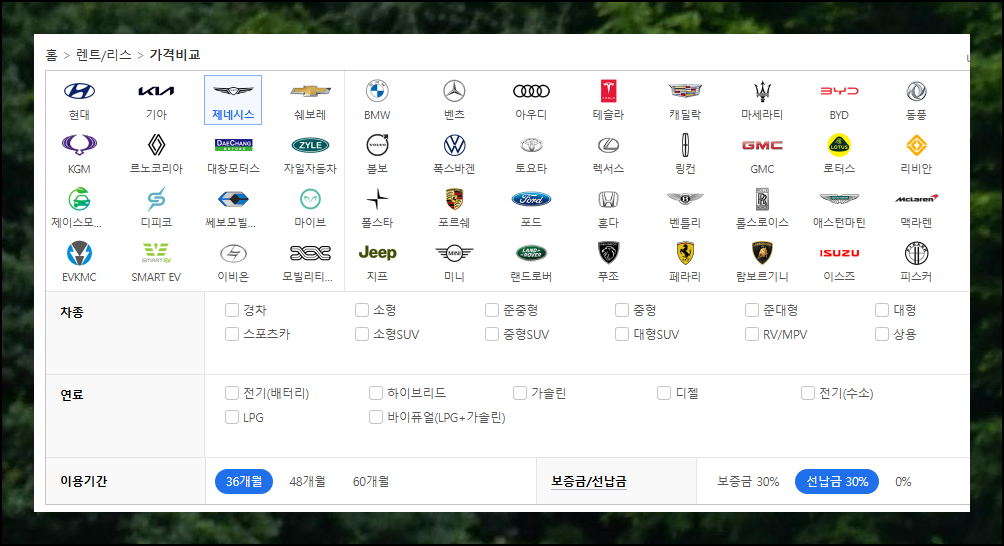Image resolution: width=1004 pixels, height=546 pixels.
Task: Select the Polestar (폴스타) logo
Action: click(377, 199)
